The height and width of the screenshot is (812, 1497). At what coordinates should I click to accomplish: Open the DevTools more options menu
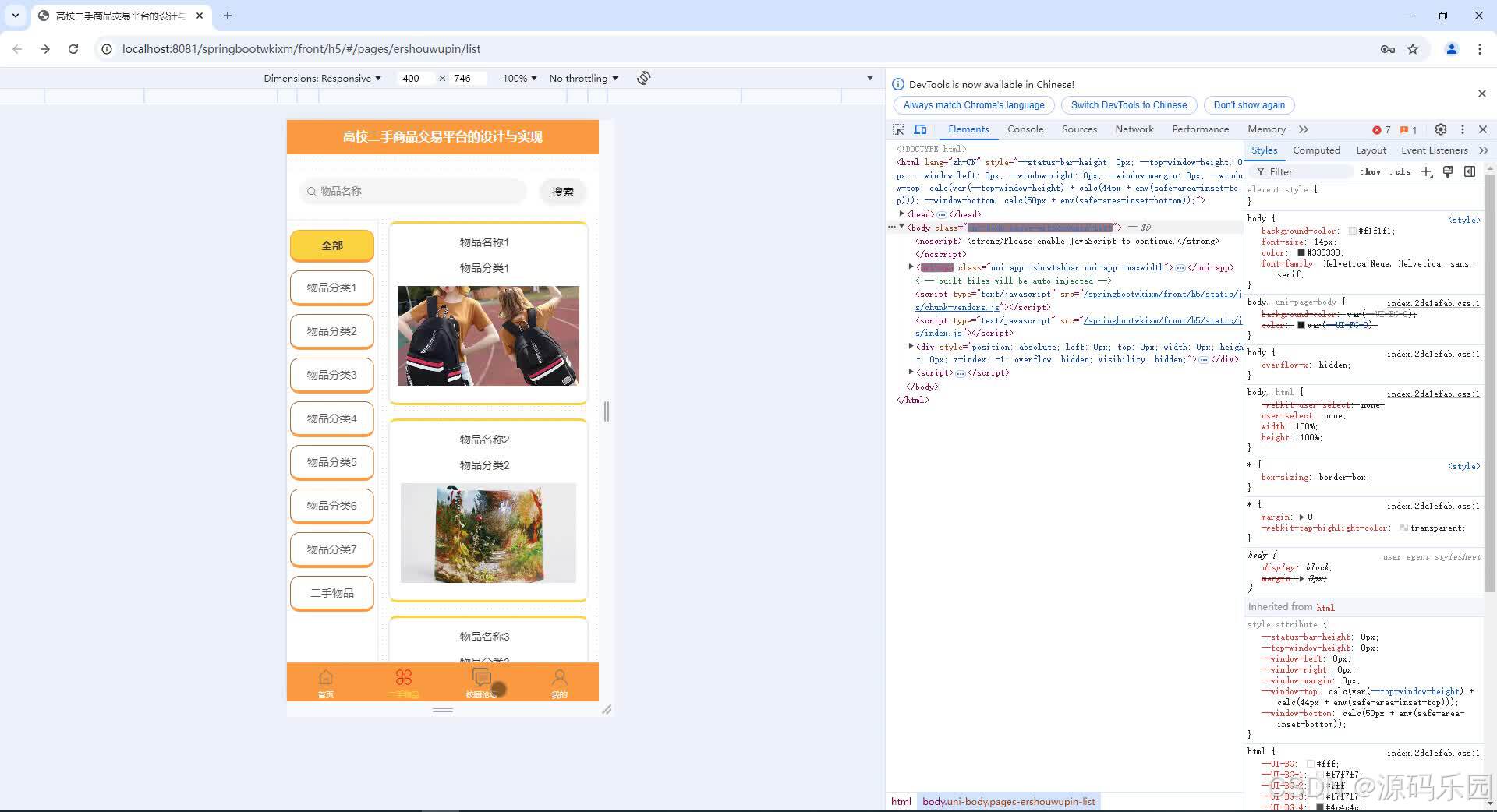coord(1463,129)
